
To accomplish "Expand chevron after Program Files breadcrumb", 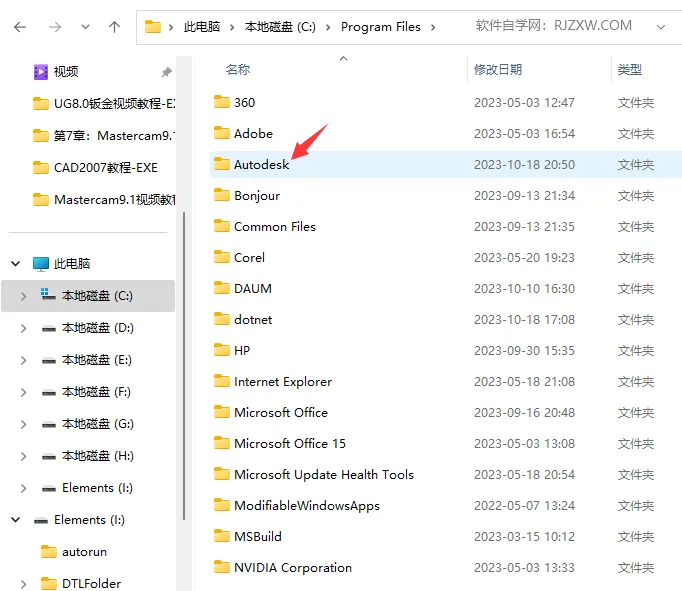I will 433,27.
